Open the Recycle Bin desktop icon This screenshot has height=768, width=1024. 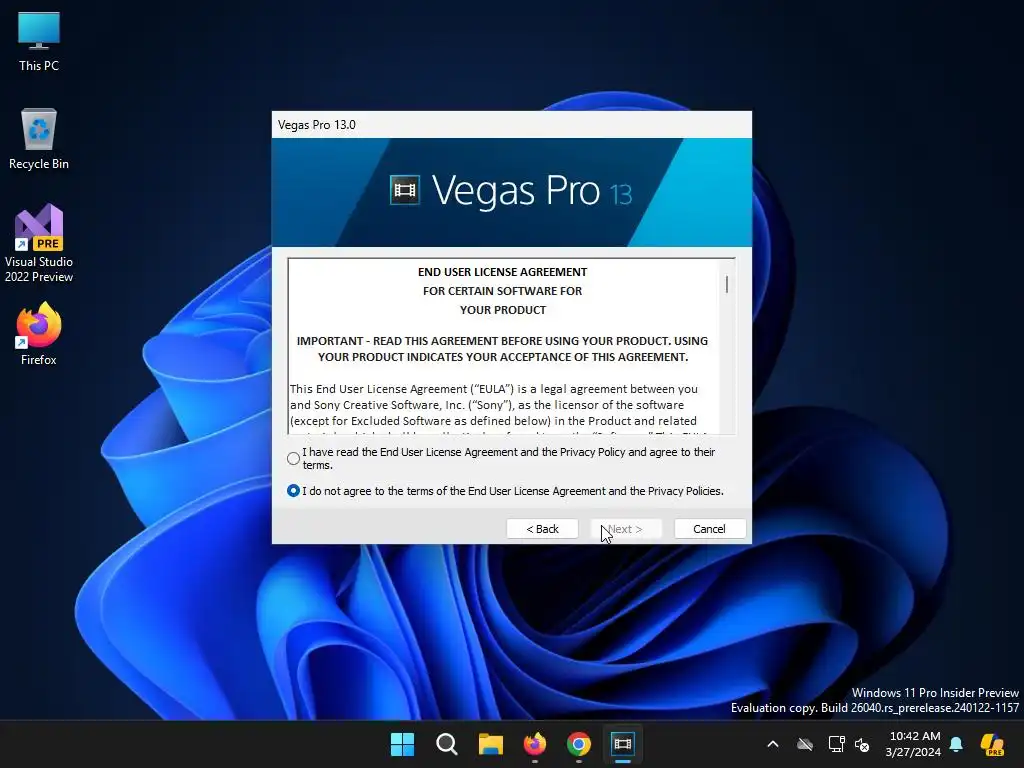(39, 139)
